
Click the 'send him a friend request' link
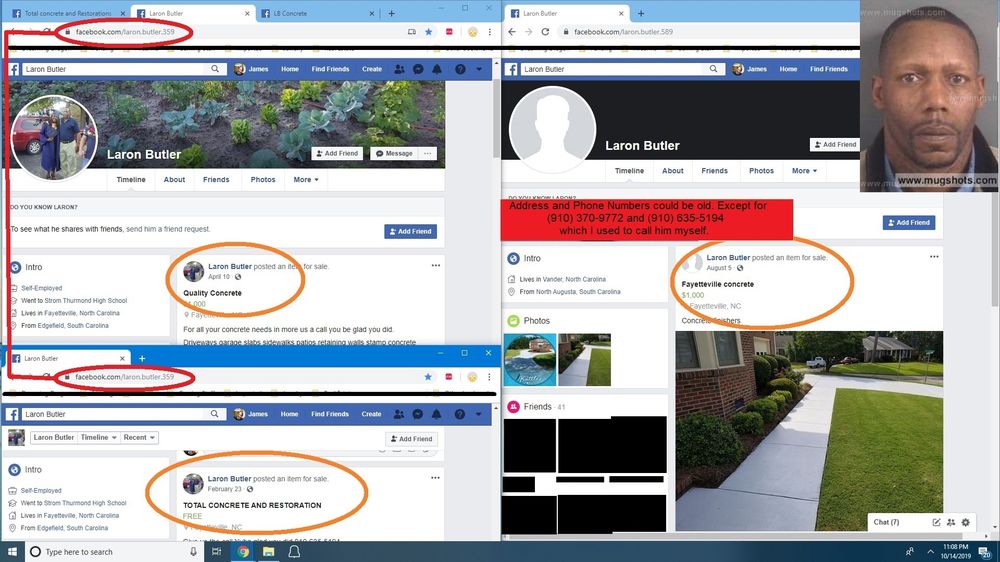coord(168,229)
